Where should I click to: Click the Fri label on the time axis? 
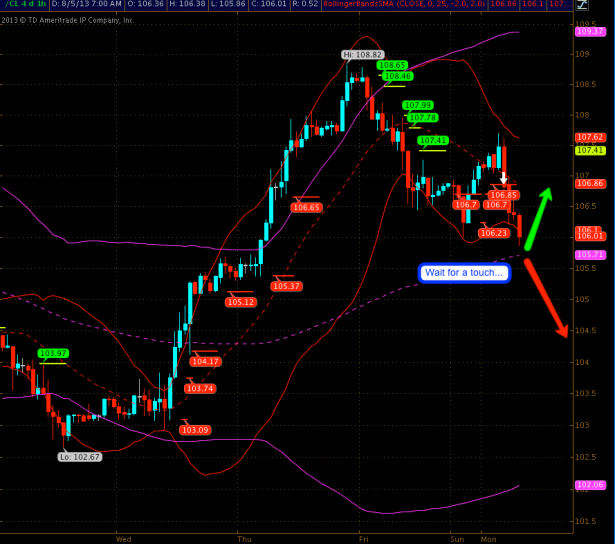364,539
